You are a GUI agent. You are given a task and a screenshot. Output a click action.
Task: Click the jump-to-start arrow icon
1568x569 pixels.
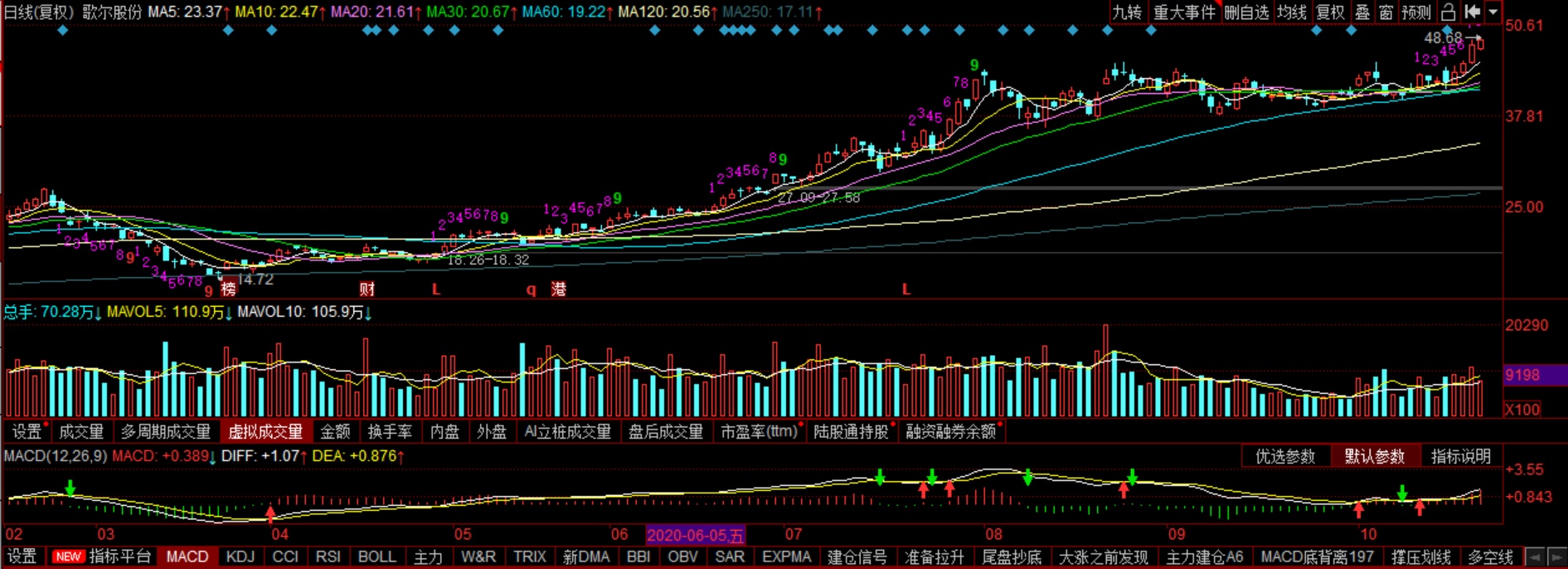point(1472,12)
